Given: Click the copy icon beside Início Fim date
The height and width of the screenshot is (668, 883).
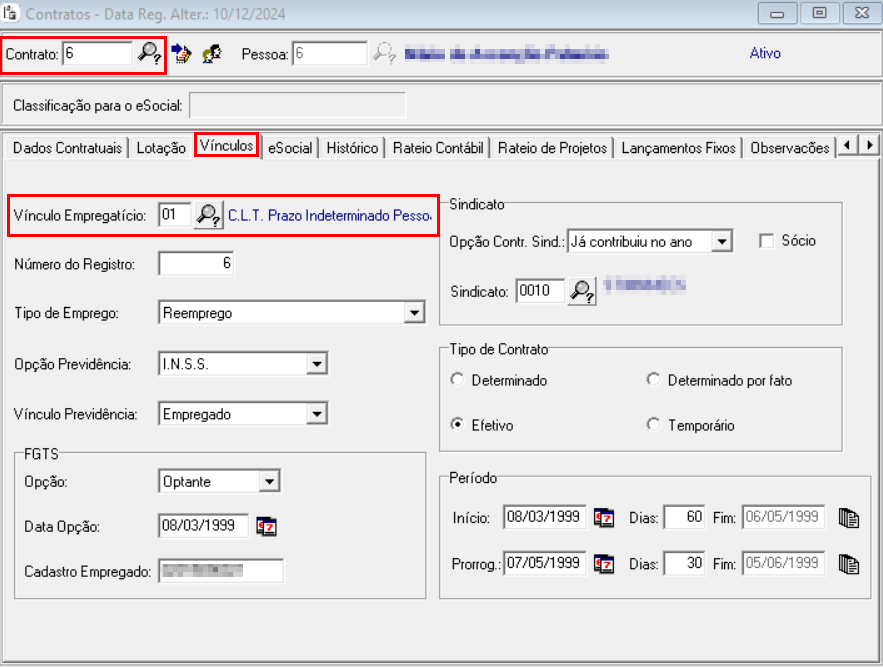Looking at the screenshot, I should (x=848, y=518).
